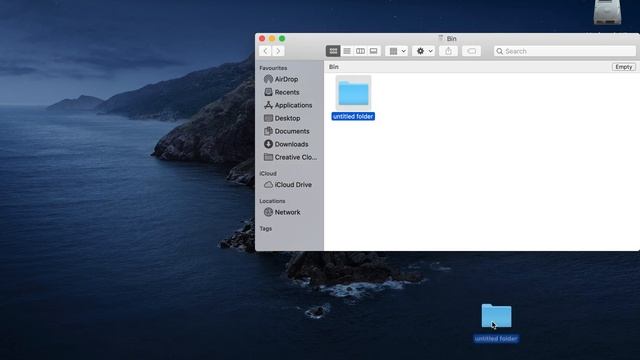Image resolution: width=640 pixels, height=360 pixels.
Task: Switch to icon view
Action: point(333,51)
